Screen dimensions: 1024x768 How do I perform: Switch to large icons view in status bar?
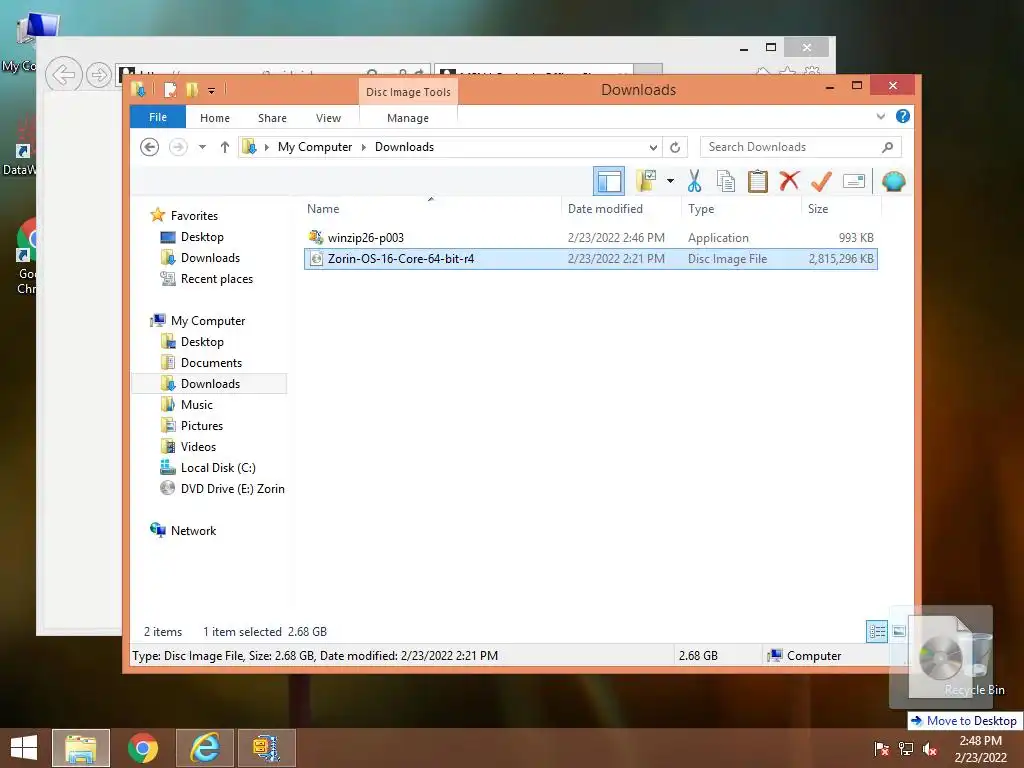pyautogui.click(x=899, y=632)
